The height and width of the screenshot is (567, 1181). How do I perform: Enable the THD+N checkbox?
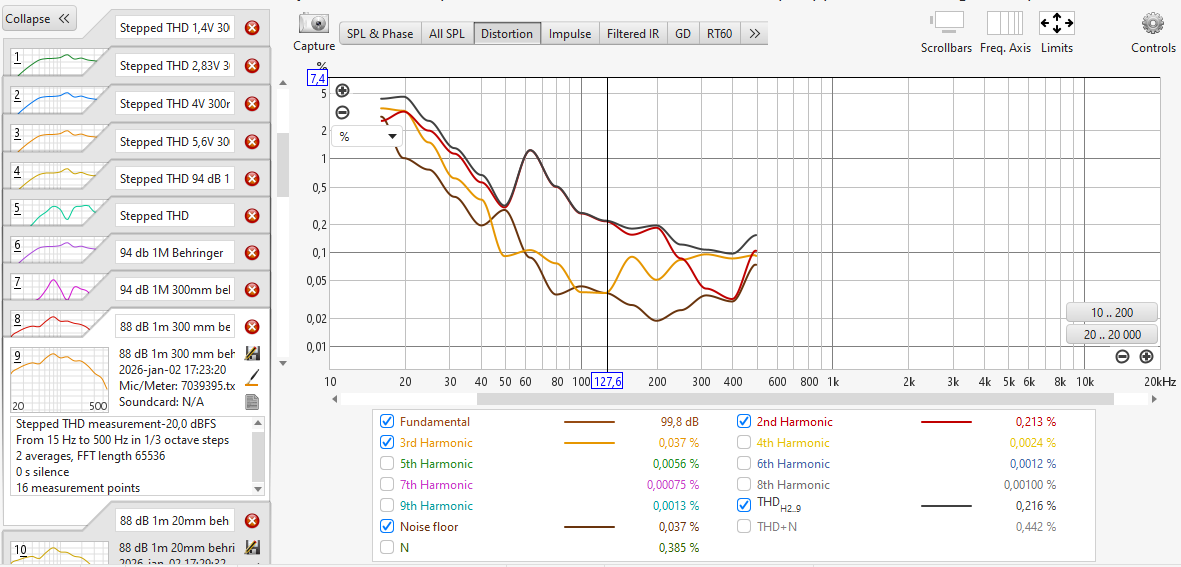(x=744, y=527)
